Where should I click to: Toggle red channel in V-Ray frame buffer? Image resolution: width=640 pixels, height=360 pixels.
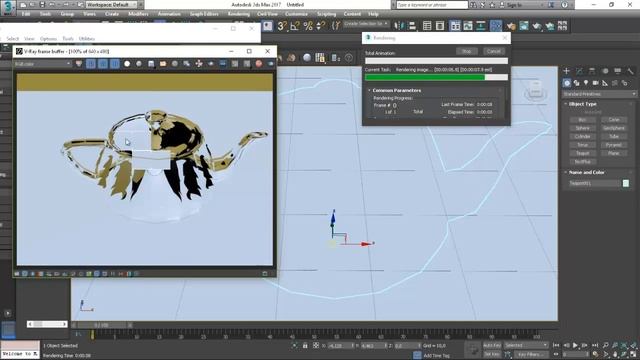[x=91, y=64]
